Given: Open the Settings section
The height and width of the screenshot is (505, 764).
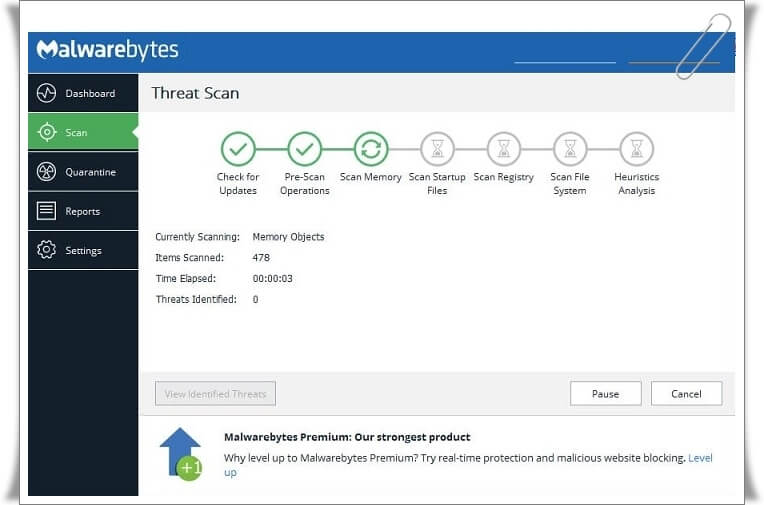Looking at the screenshot, I should [x=83, y=250].
